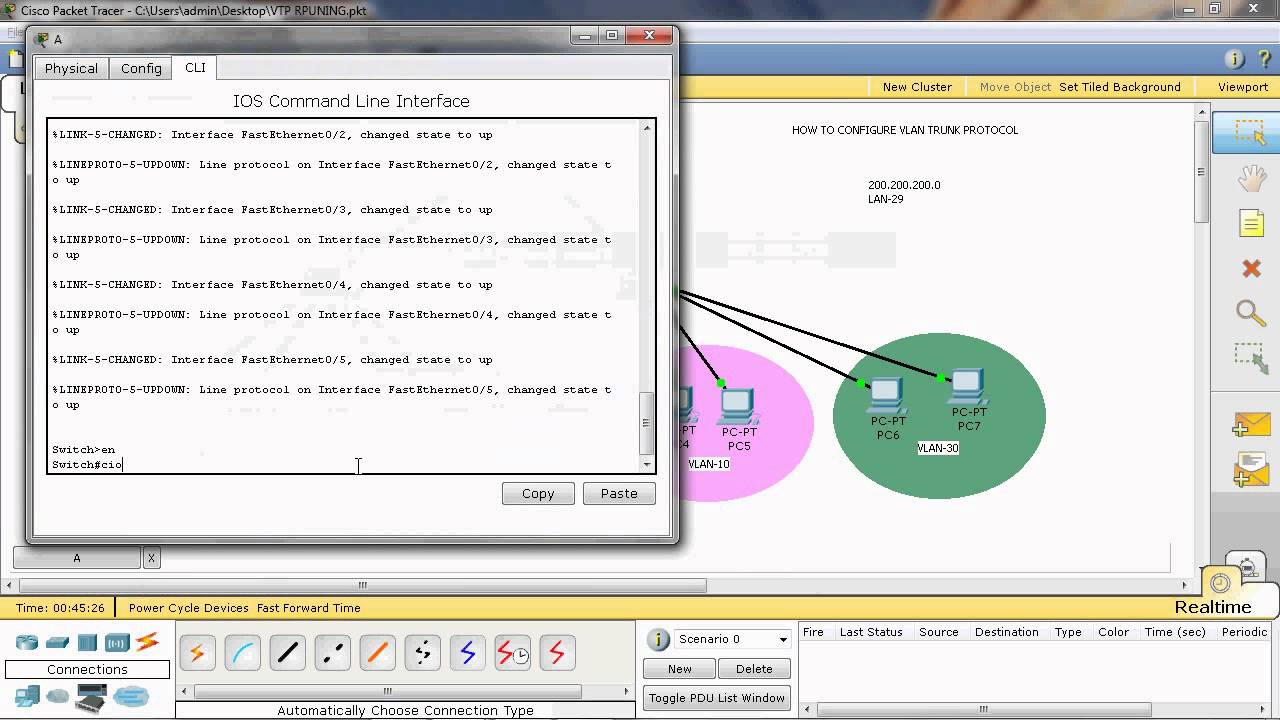Pick the Console cable connection
1280x720 pixels.
[x=242, y=654]
